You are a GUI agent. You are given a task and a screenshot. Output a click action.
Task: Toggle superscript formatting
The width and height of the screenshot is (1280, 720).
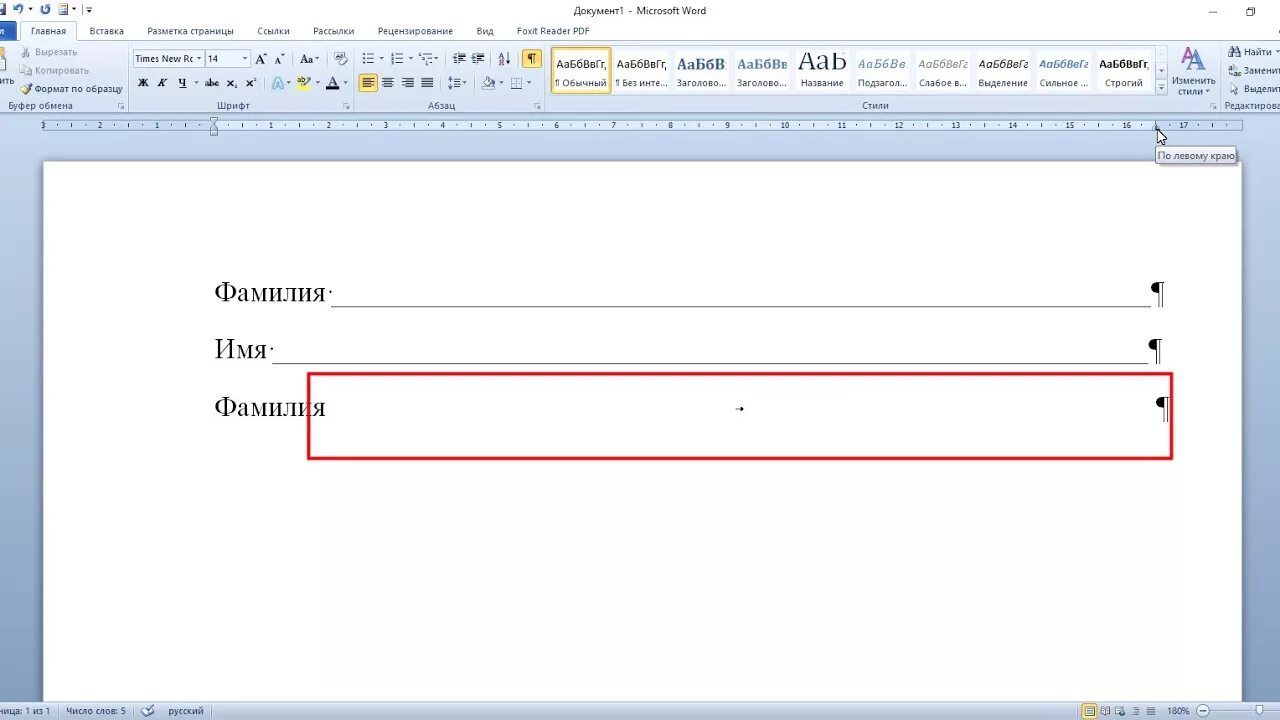[x=250, y=83]
